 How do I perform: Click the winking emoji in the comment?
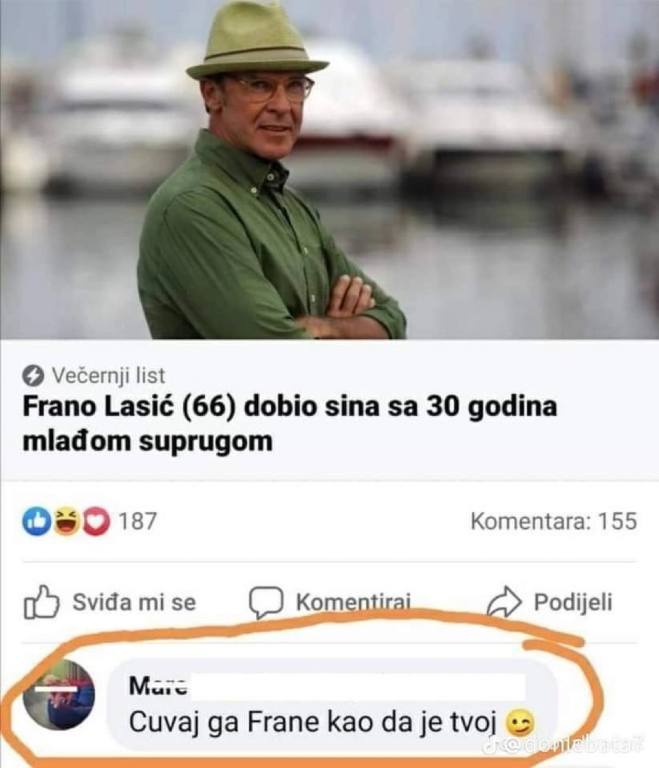click(519, 722)
